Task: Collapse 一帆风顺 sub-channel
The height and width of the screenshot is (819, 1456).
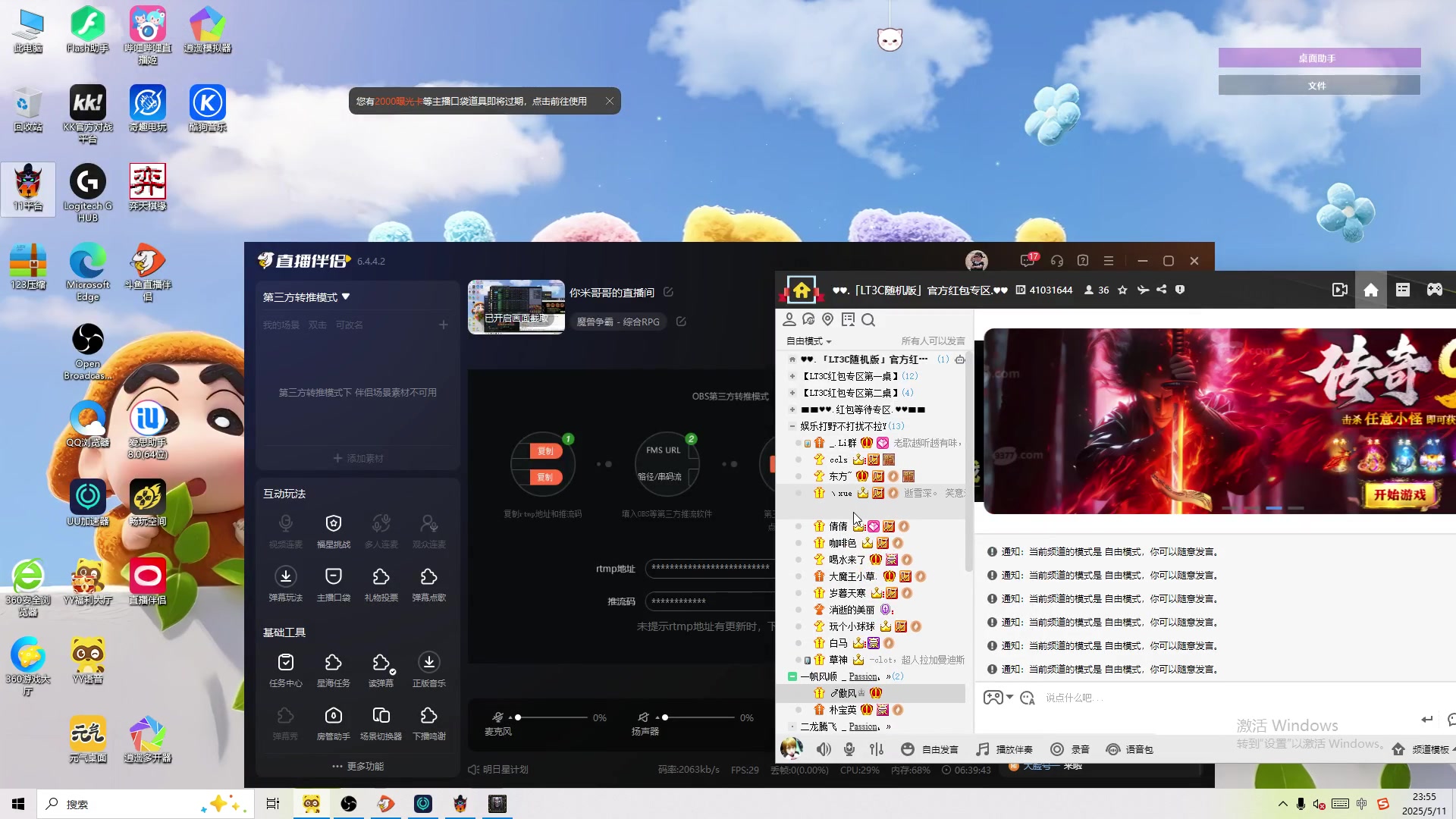Action: (x=792, y=676)
